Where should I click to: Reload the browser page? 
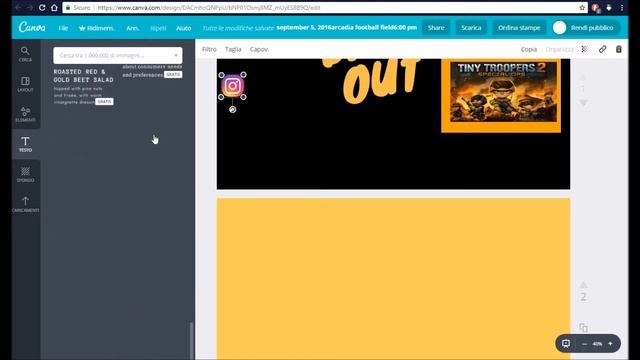(42, 7)
